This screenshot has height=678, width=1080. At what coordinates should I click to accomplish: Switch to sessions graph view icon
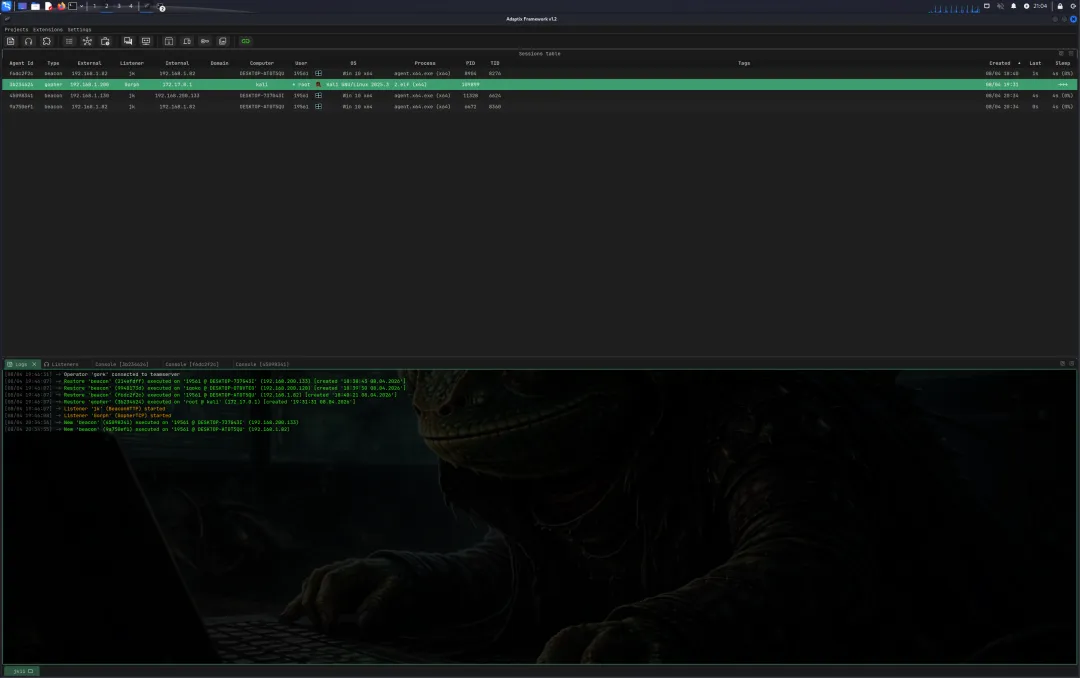[87, 41]
